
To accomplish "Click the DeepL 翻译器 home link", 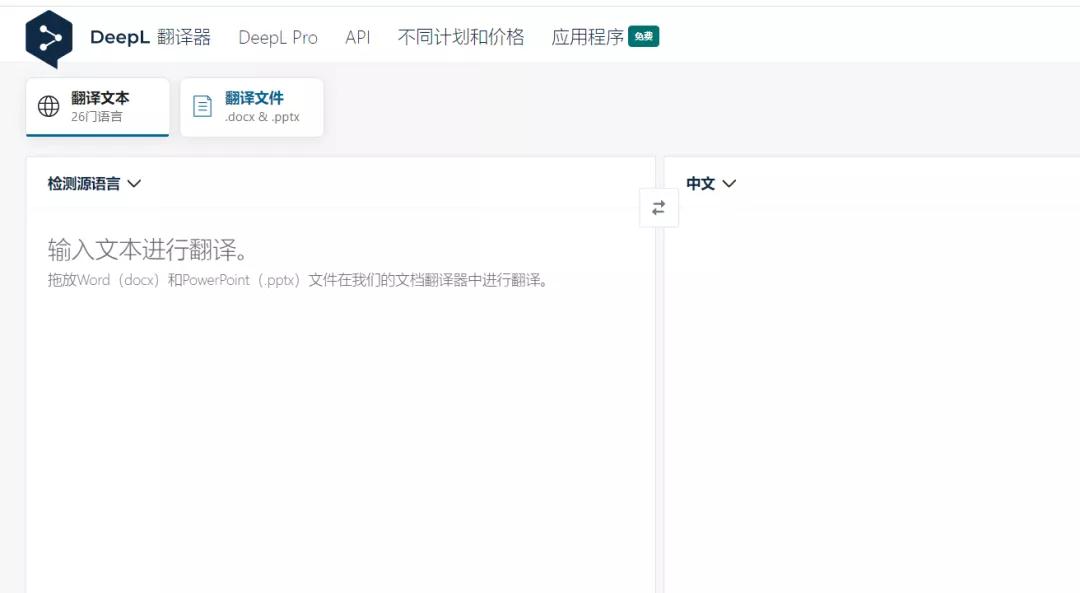I will pyautogui.click(x=150, y=37).
